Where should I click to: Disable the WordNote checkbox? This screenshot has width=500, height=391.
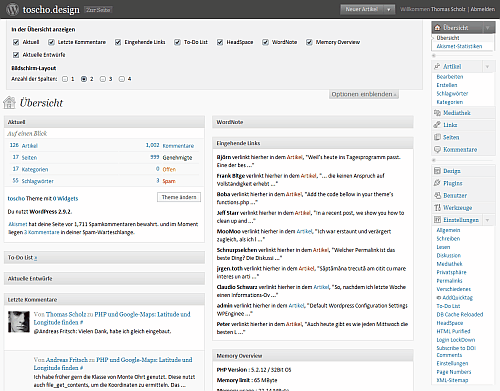coord(265,42)
